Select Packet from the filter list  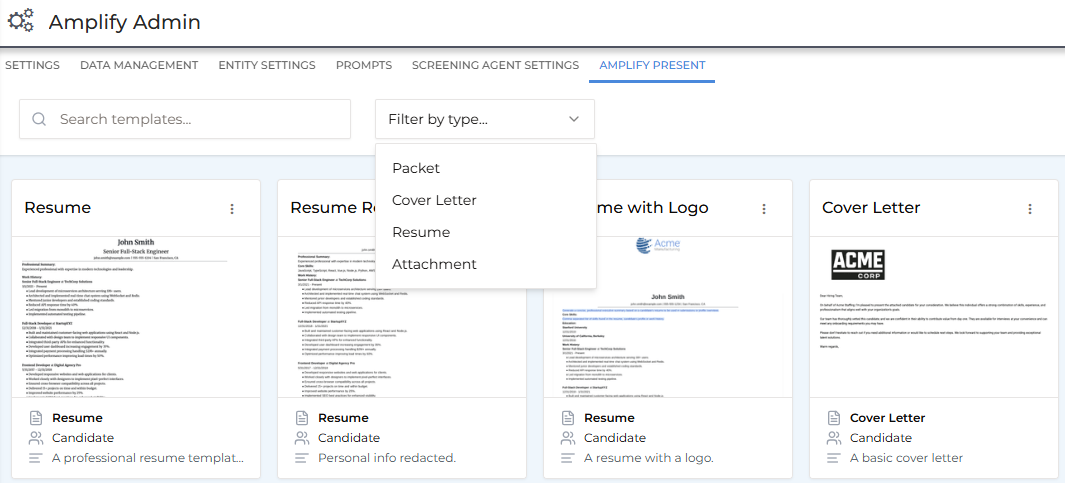[416, 168]
